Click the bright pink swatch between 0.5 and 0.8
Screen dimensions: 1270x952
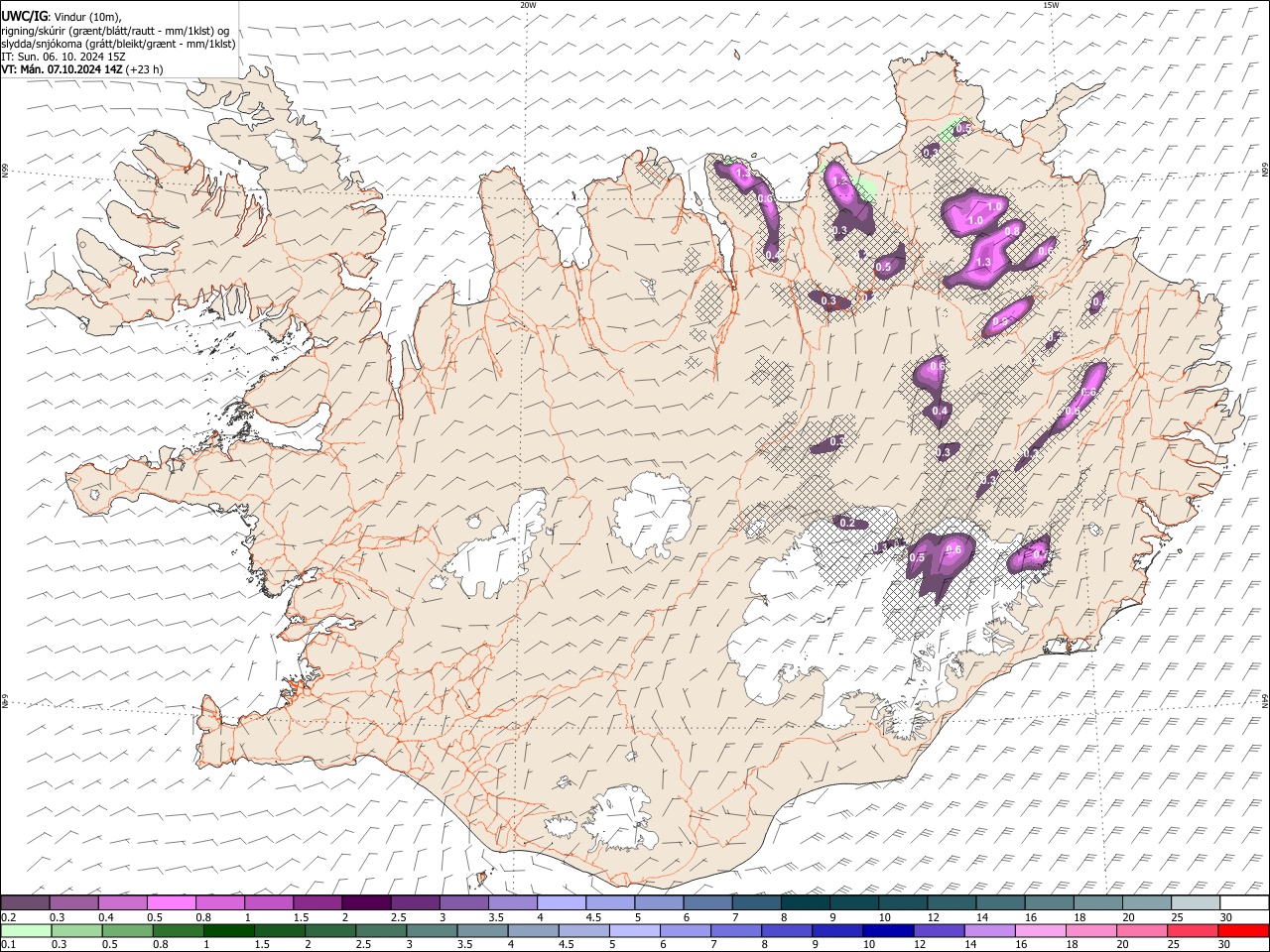pyautogui.click(x=171, y=902)
